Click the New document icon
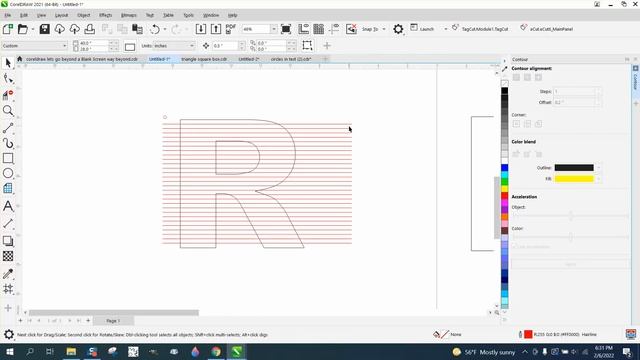Image resolution: width=640 pixels, height=360 pixels. tap(8, 29)
